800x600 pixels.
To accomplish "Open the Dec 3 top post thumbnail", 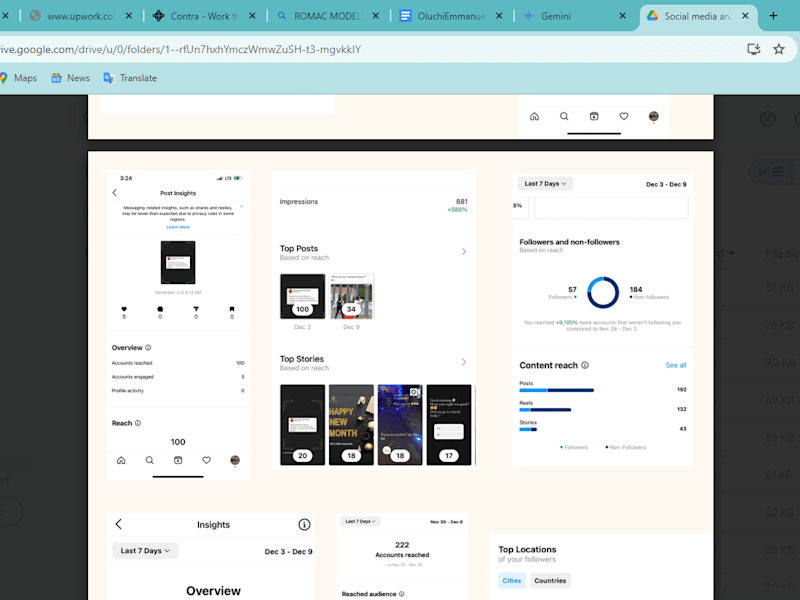I will [x=303, y=296].
